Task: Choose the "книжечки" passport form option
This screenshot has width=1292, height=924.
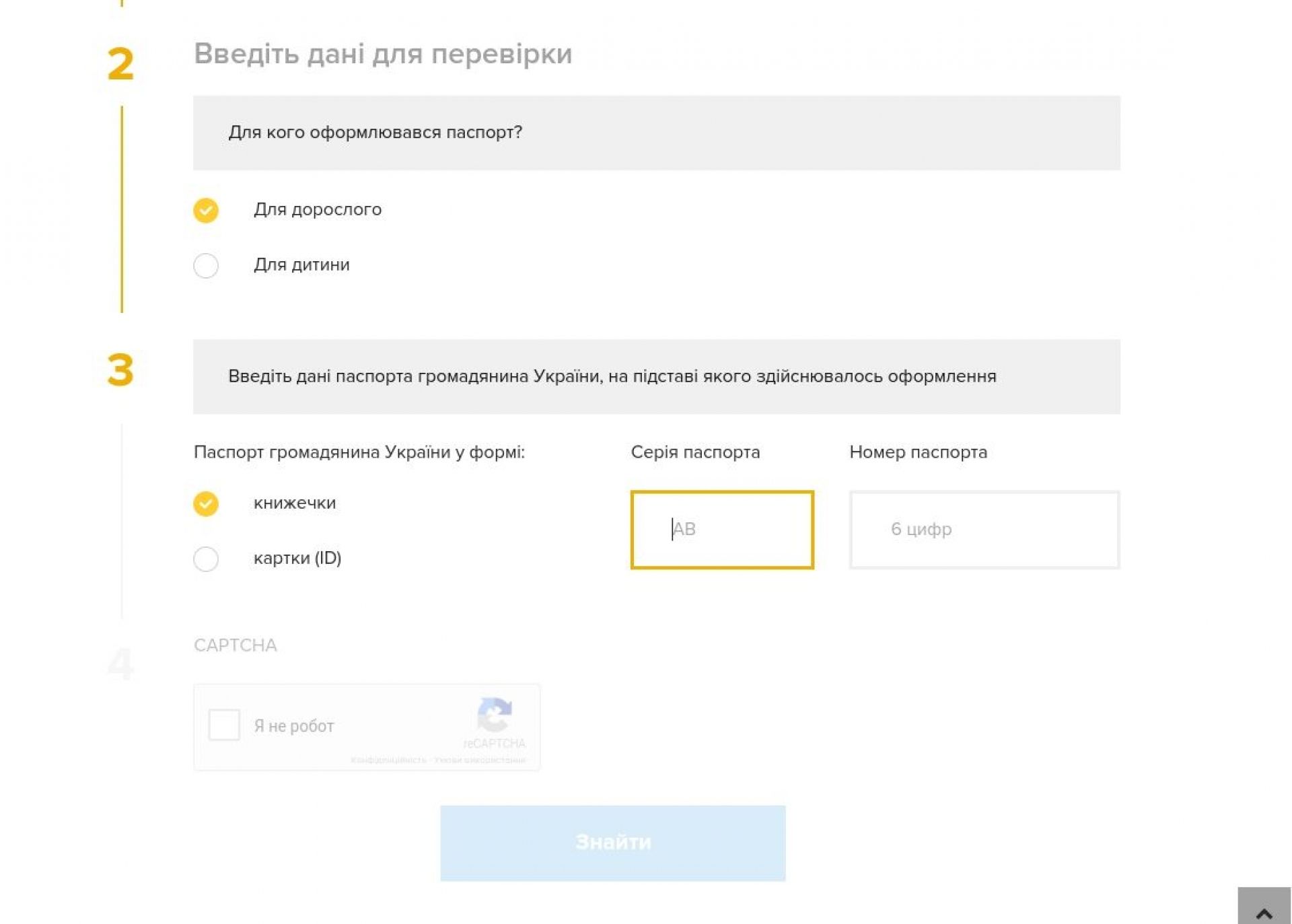Action: 206,503
